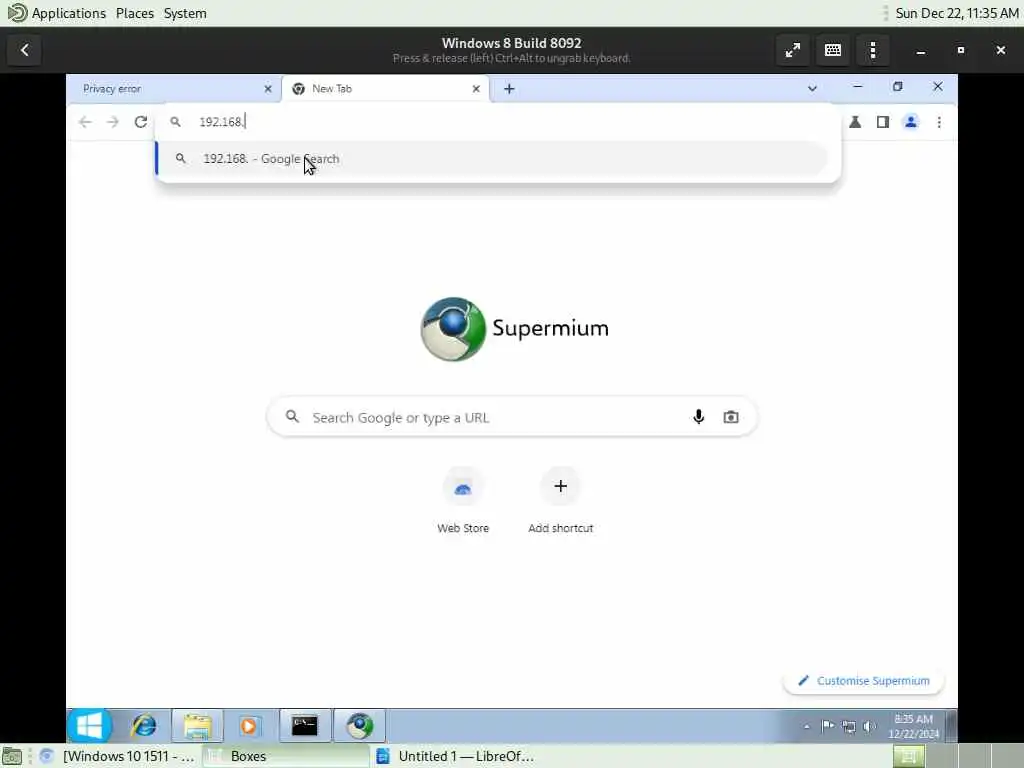Click the host workspace switcher

coord(957,756)
